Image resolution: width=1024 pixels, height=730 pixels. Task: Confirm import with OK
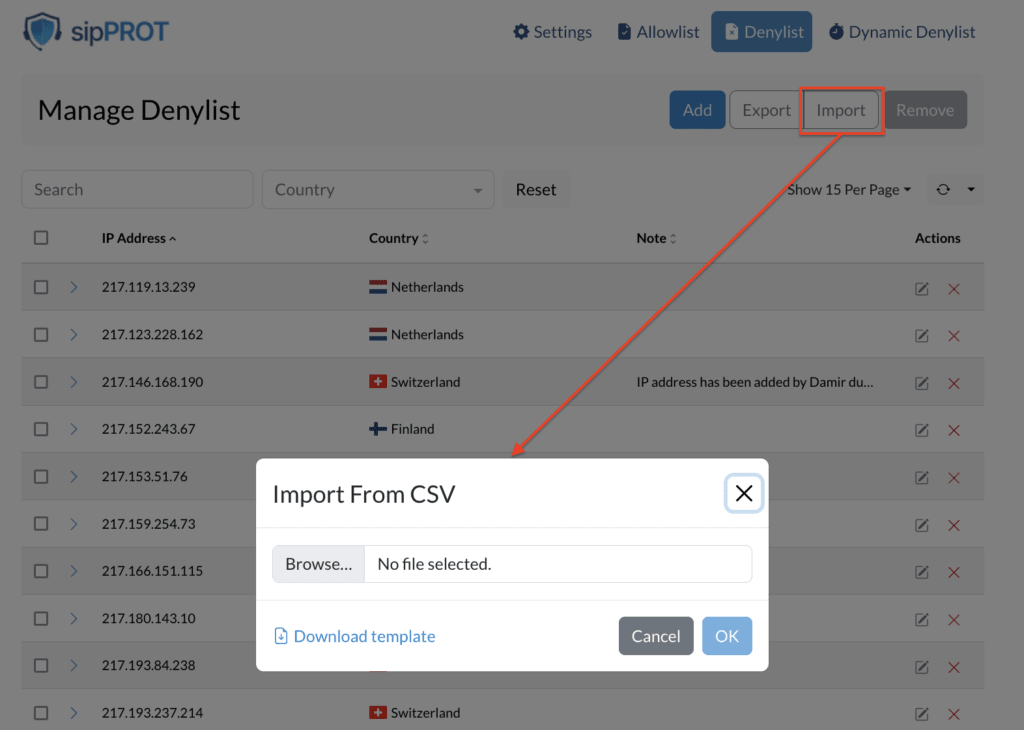click(x=727, y=636)
